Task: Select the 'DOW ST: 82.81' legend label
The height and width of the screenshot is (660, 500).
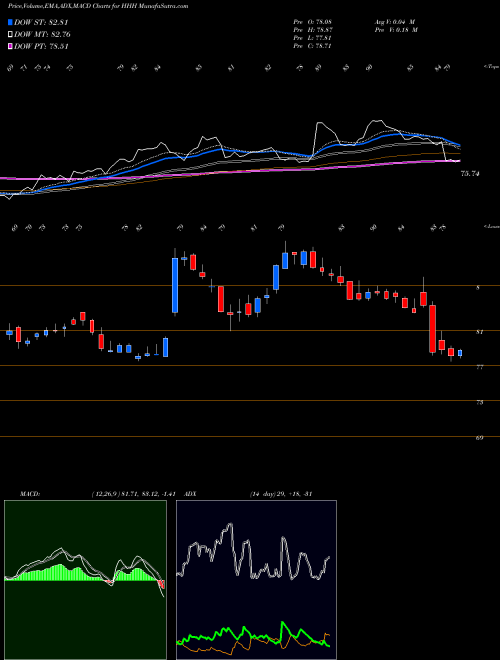Action: click(41, 22)
